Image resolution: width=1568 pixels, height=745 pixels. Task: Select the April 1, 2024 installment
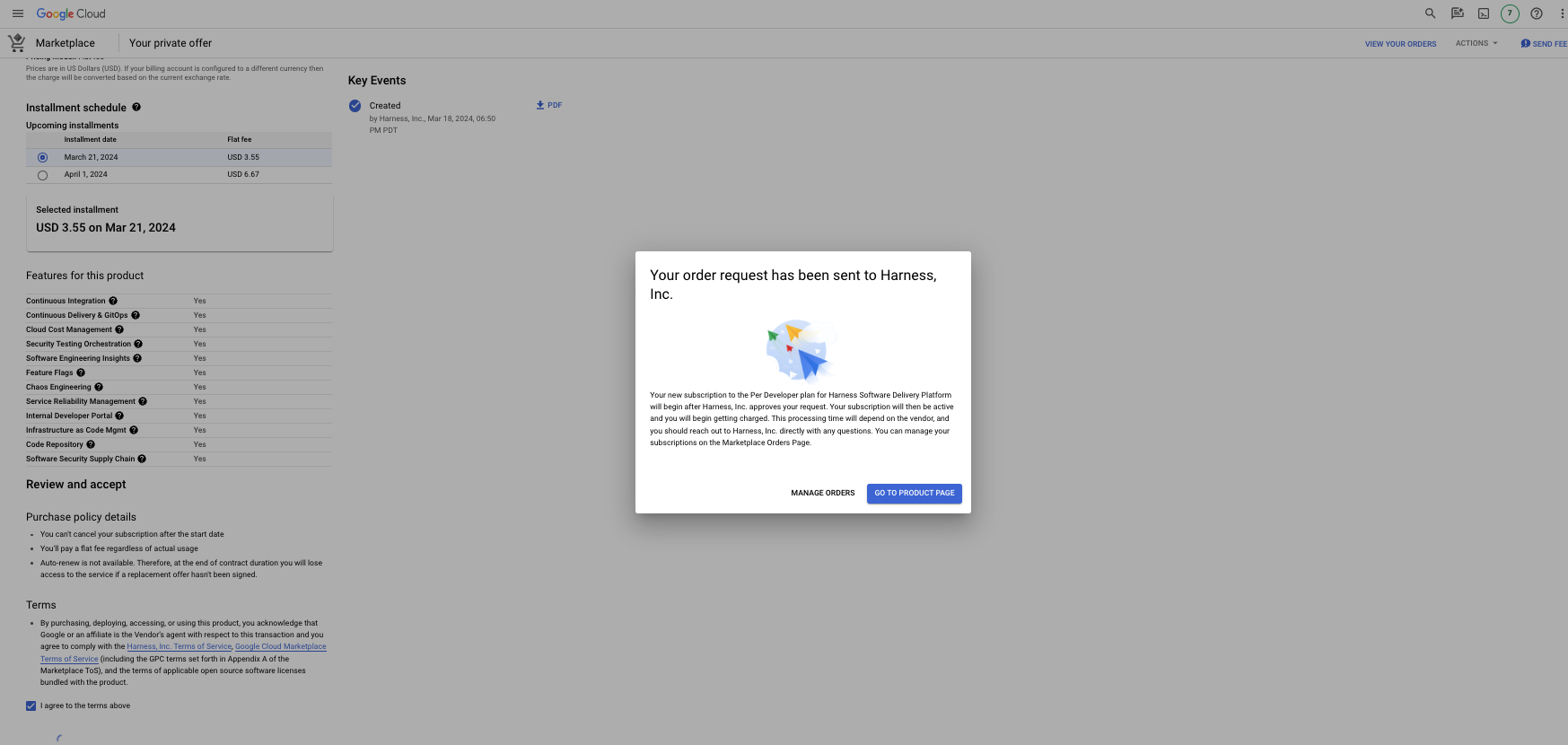pos(42,175)
